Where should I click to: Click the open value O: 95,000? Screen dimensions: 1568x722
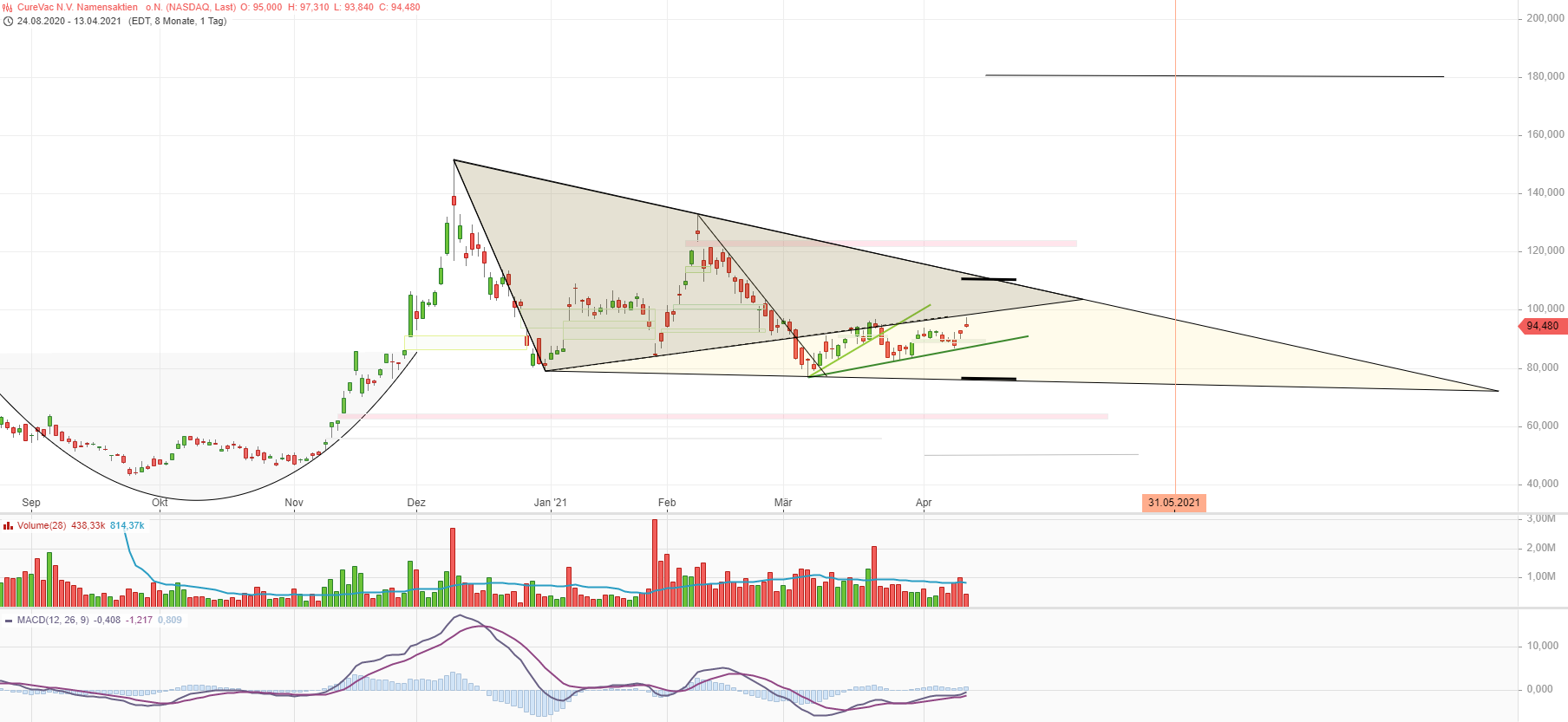(262, 7)
